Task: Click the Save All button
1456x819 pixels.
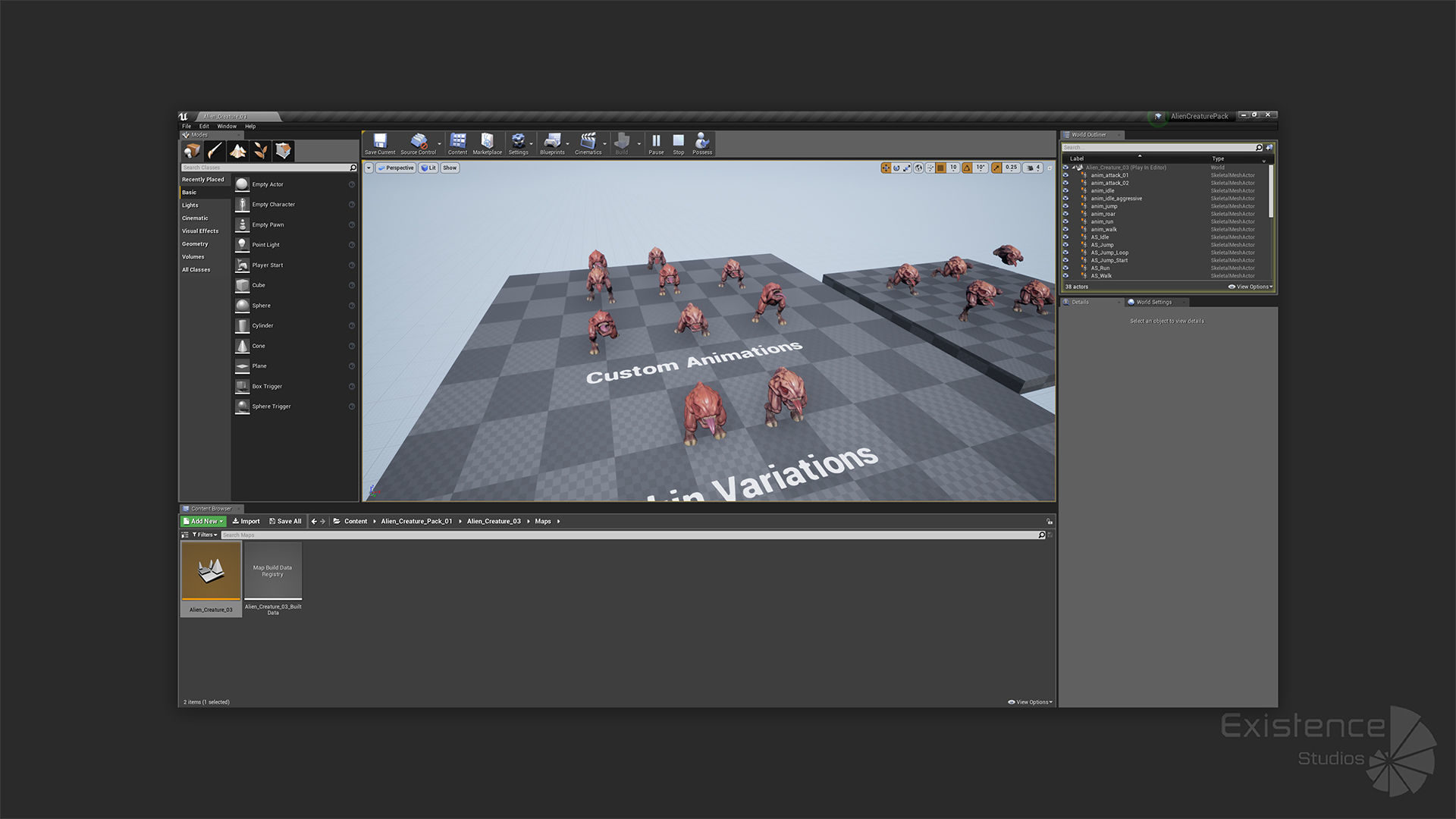Action: coord(285,522)
